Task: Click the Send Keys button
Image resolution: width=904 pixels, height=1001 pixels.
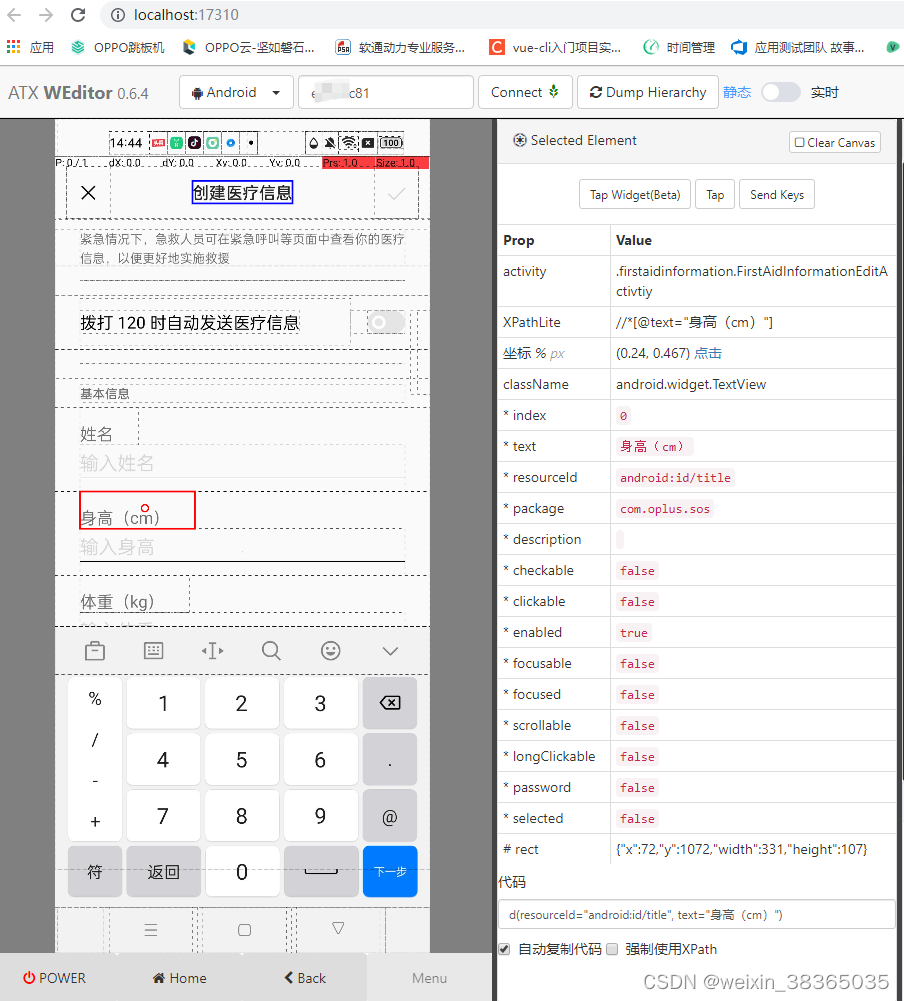Action: pos(777,194)
